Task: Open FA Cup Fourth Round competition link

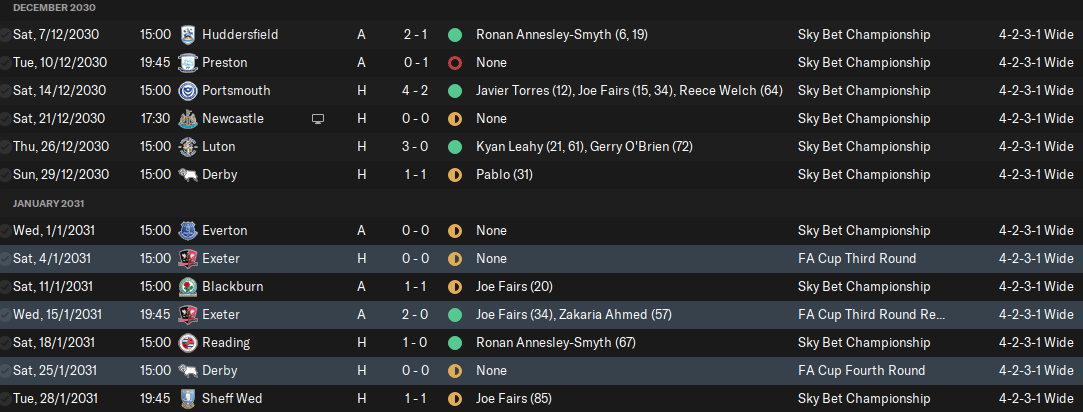Action: pos(861,371)
